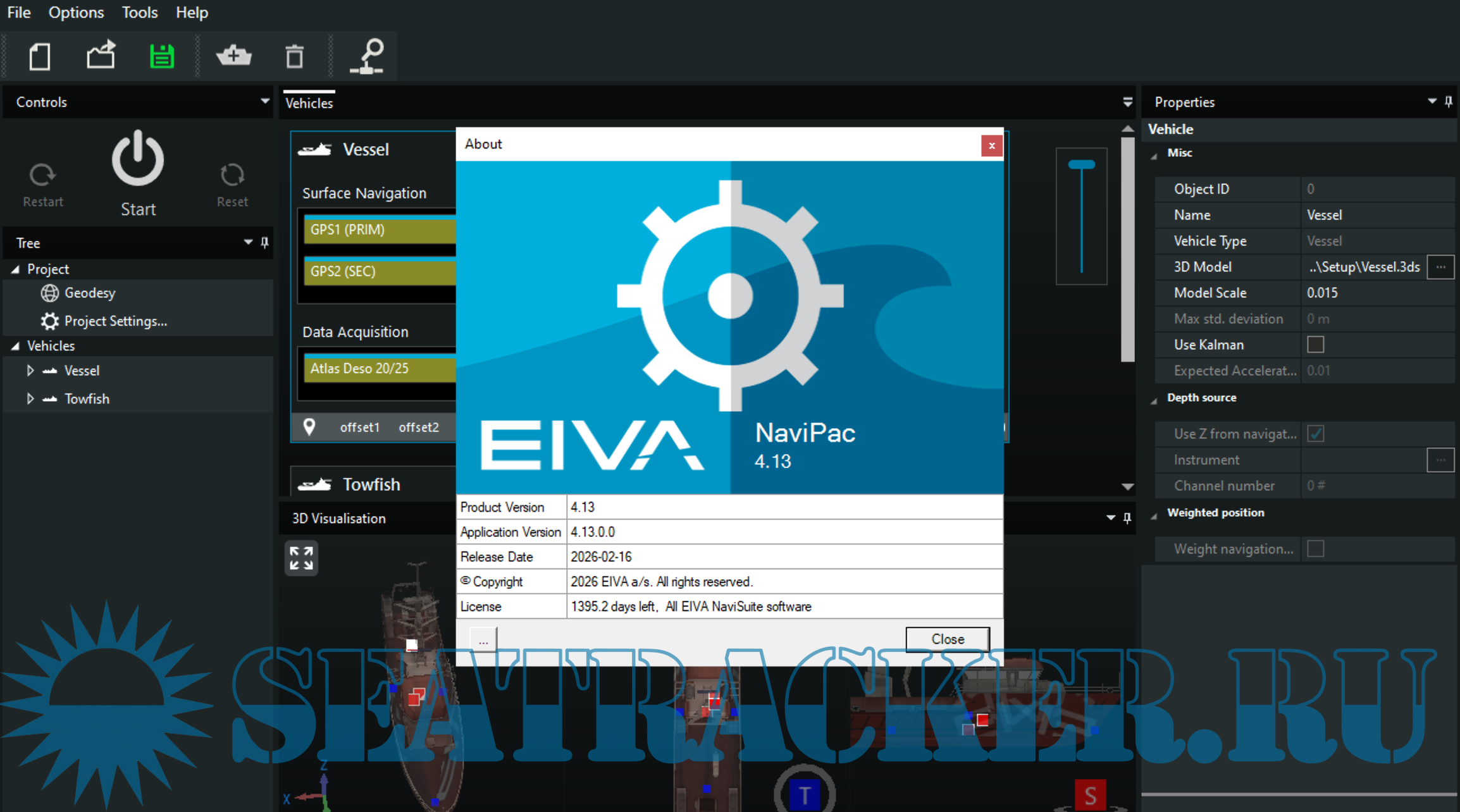This screenshot has width=1460, height=812.
Task: Click the Delete trash can icon
Action: click(294, 56)
